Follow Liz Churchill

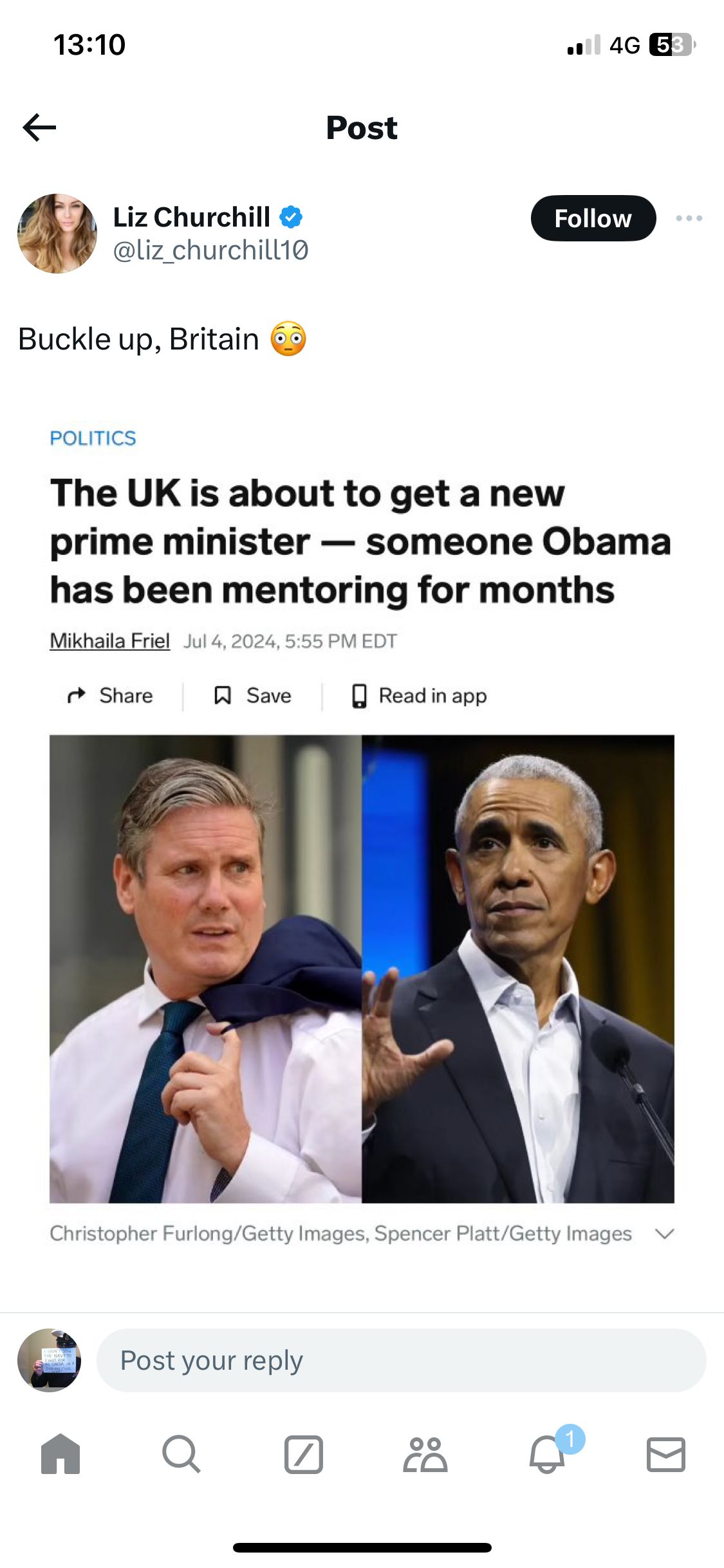tap(593, 218)
